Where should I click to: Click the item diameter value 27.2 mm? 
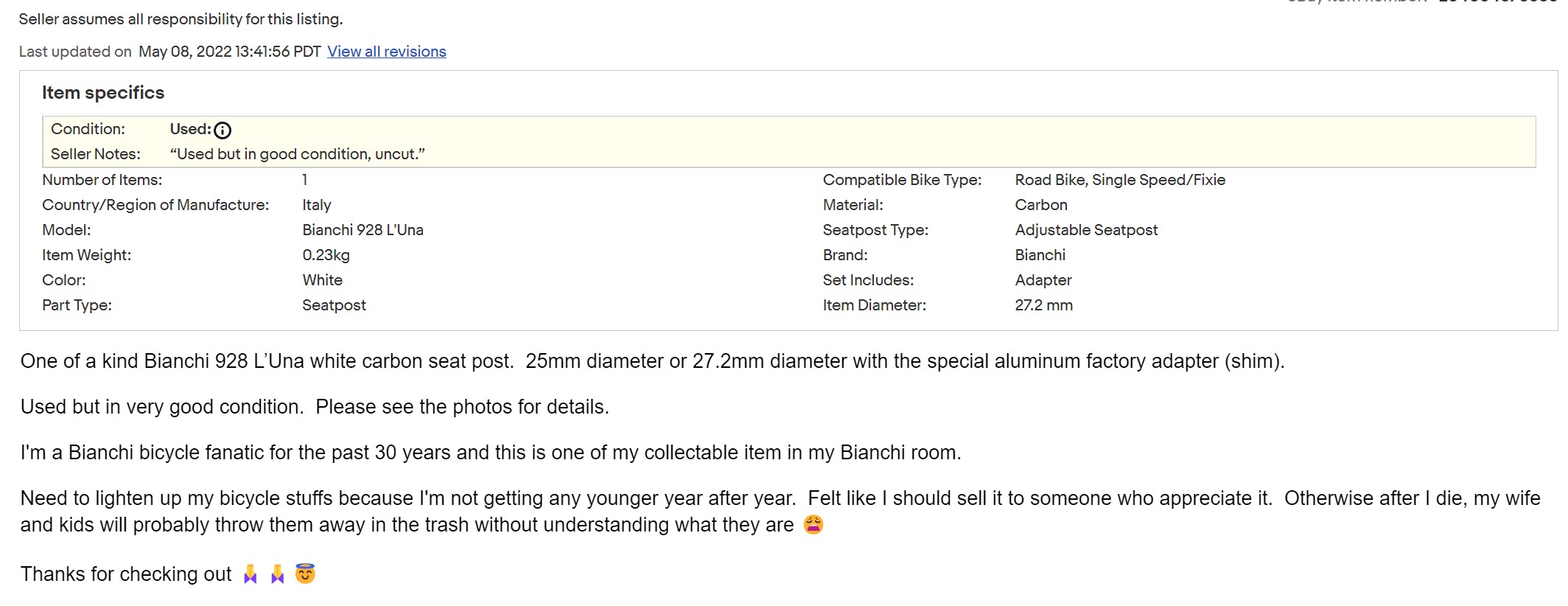pyautogui.click(x=1043, y=305)
